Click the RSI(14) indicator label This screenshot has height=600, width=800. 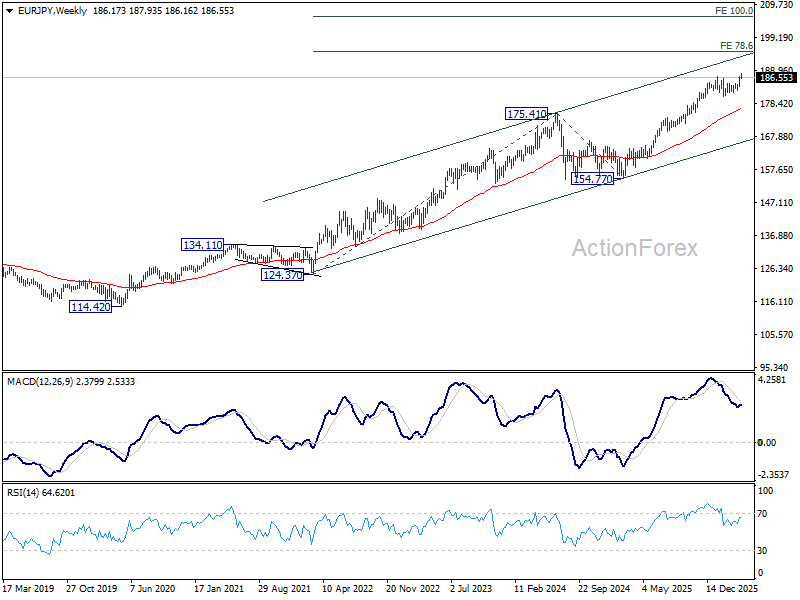(25, 492)
